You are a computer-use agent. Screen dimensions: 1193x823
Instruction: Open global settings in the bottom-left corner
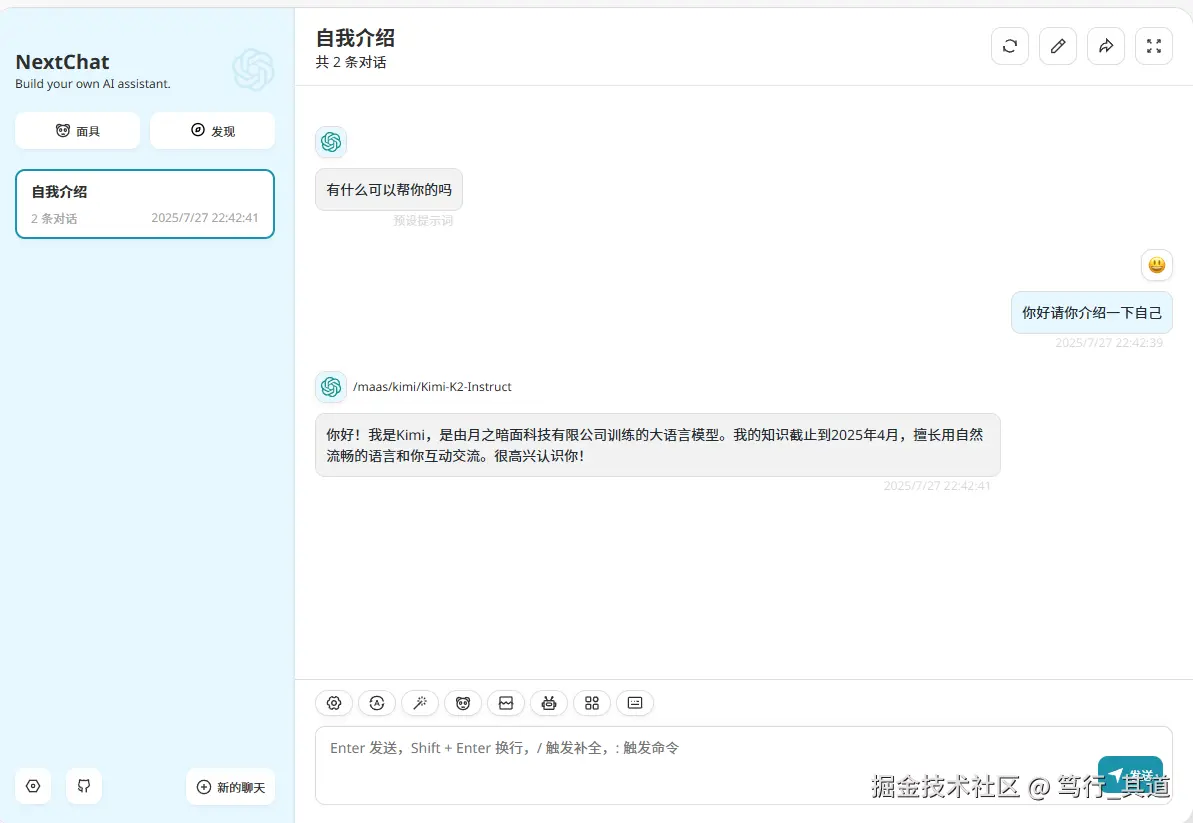(x=32, y=786)
